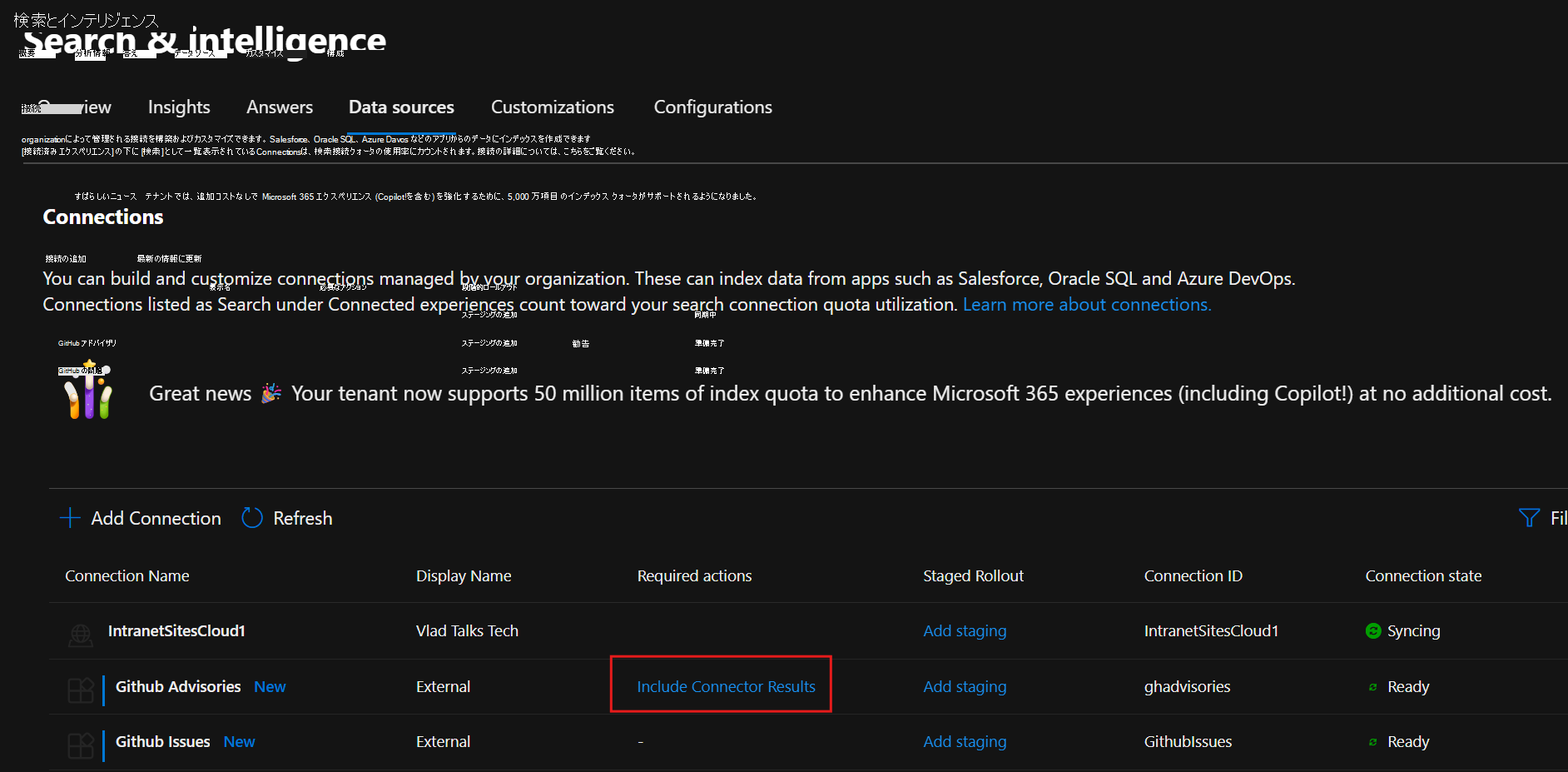
Task: Click the Vlad Talks Tech display name
Action: coord(467,631)
